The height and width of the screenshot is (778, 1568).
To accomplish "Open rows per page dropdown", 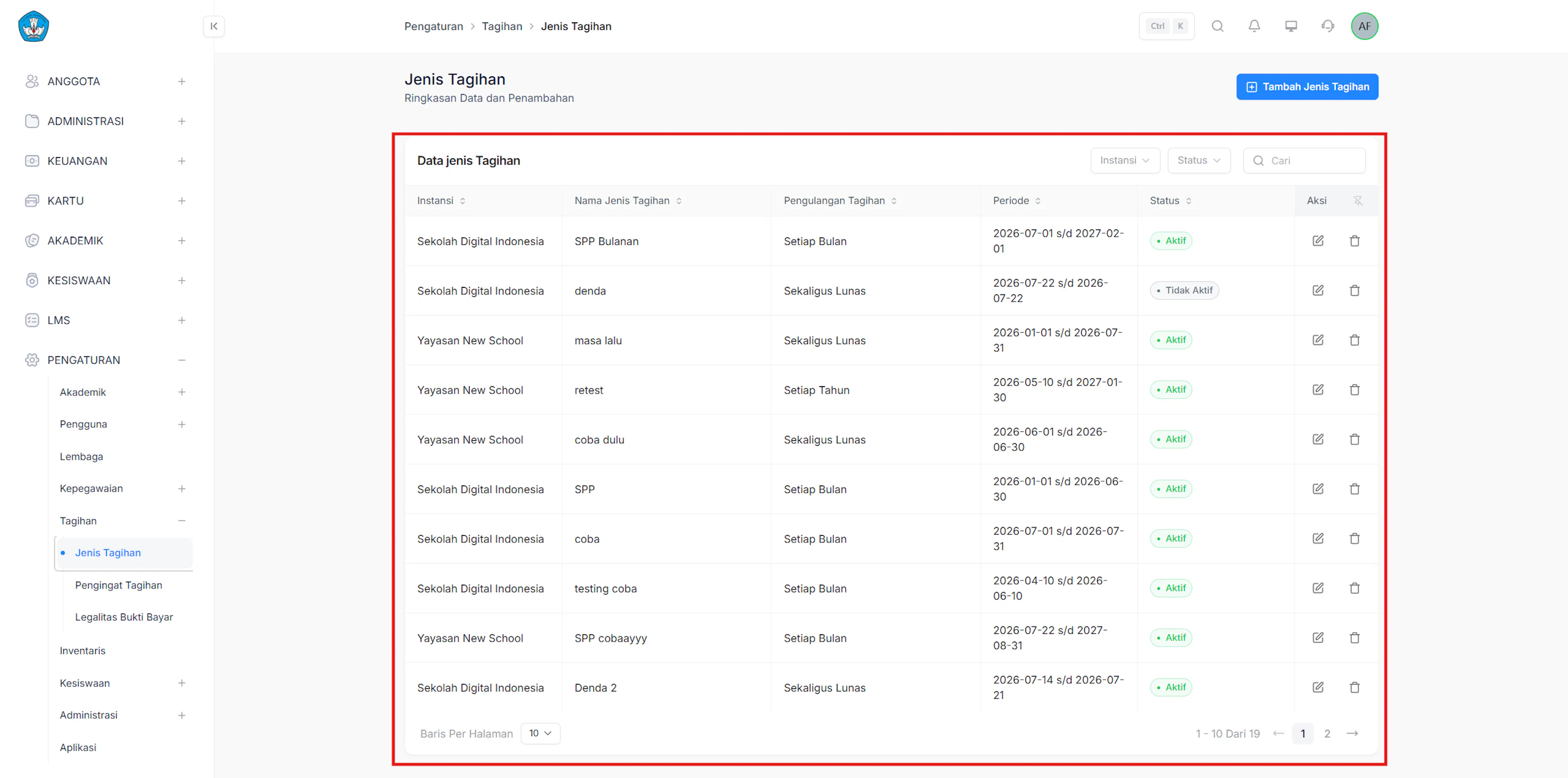I will point(541,734).
